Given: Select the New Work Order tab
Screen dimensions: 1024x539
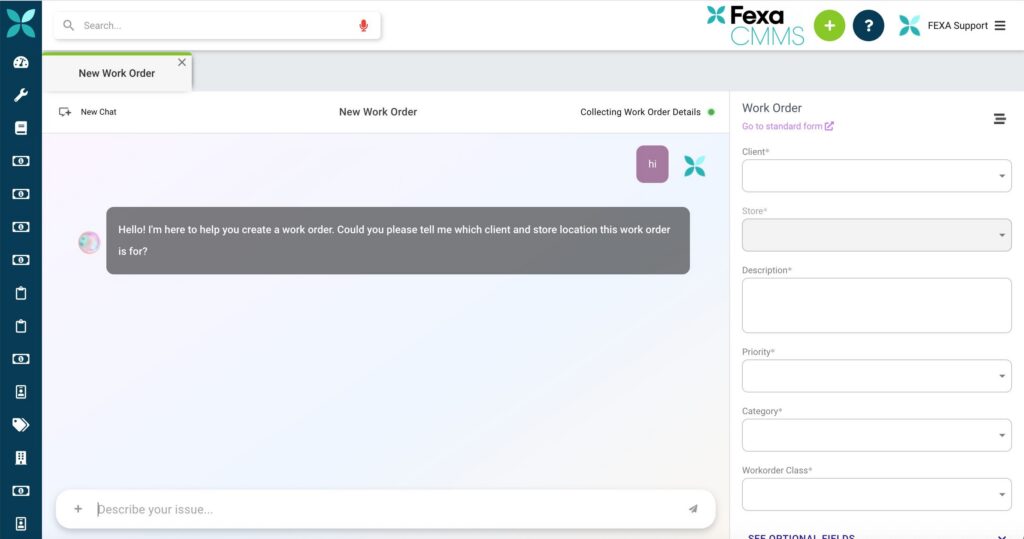Looking at the screenshot, I should tap(117, 73).
